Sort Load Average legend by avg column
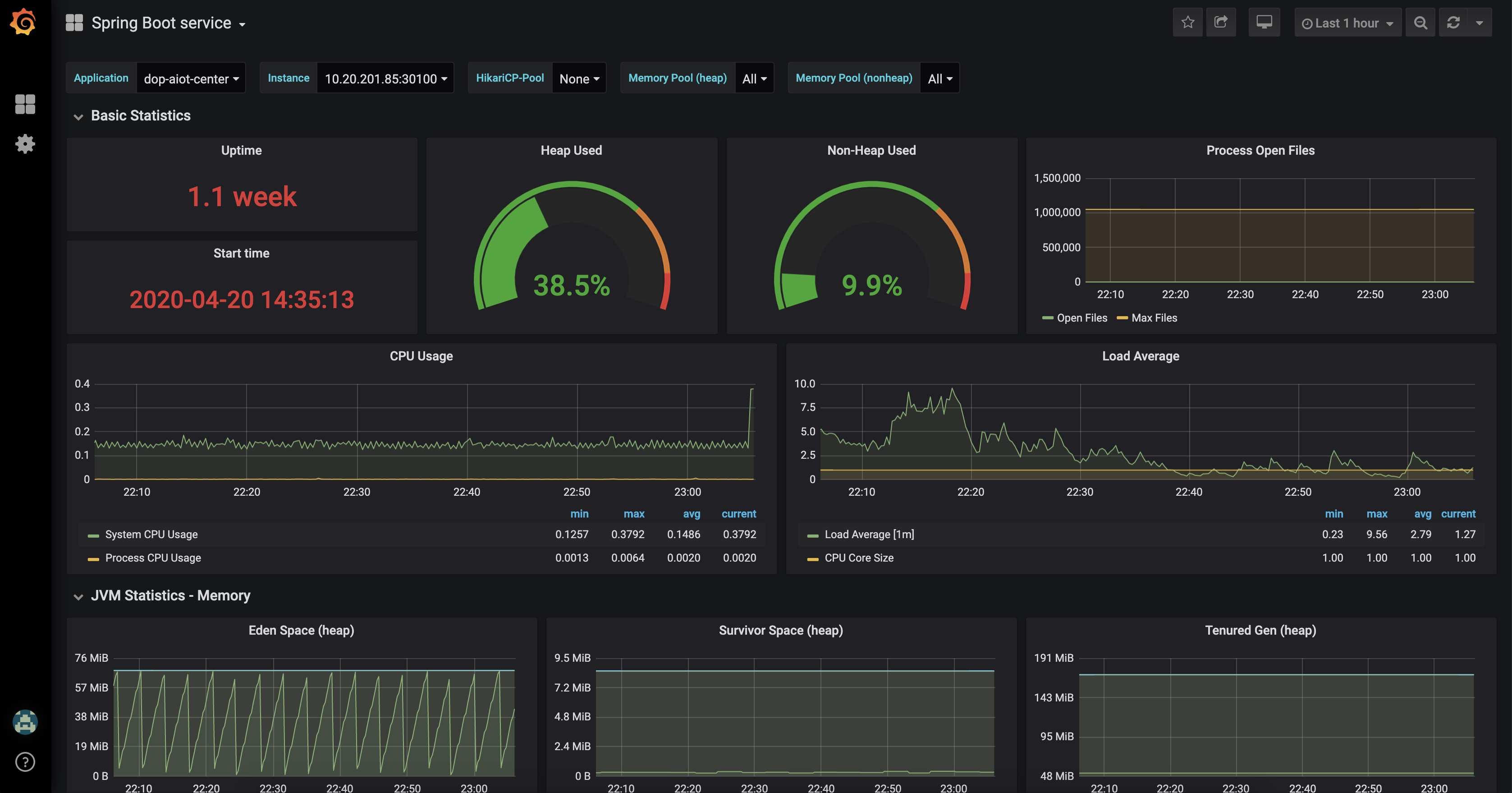 [1423, 514]
